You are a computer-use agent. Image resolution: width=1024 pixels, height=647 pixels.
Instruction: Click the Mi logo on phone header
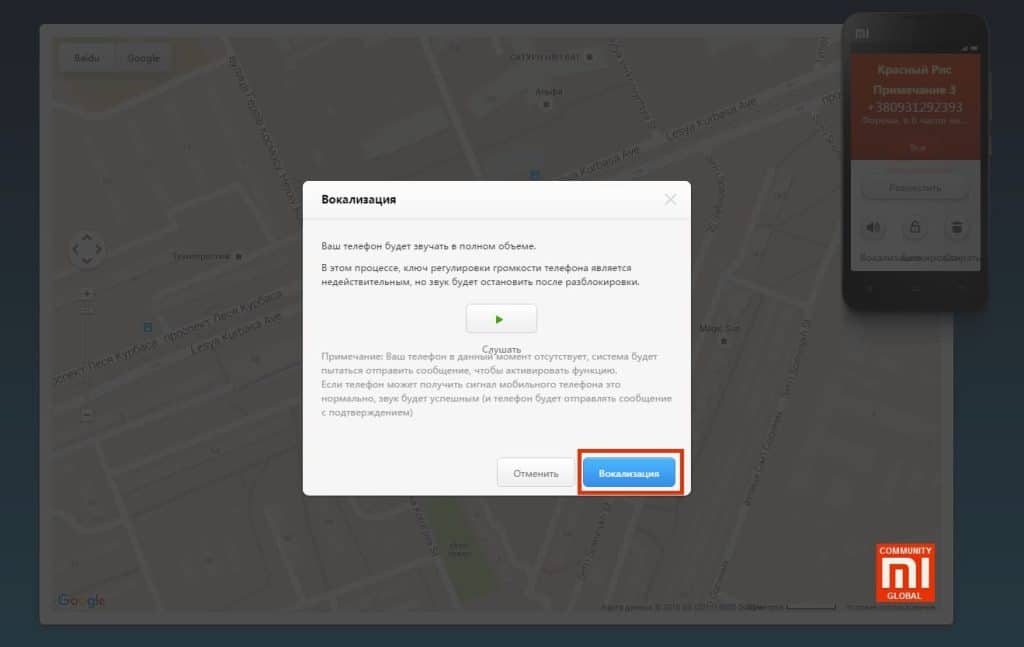point(861,33)
